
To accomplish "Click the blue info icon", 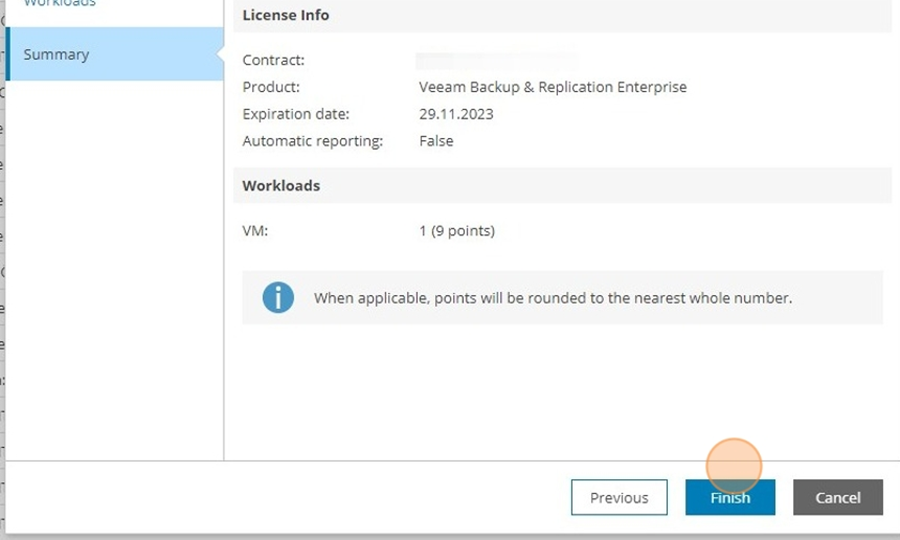I will click(278, 298).
